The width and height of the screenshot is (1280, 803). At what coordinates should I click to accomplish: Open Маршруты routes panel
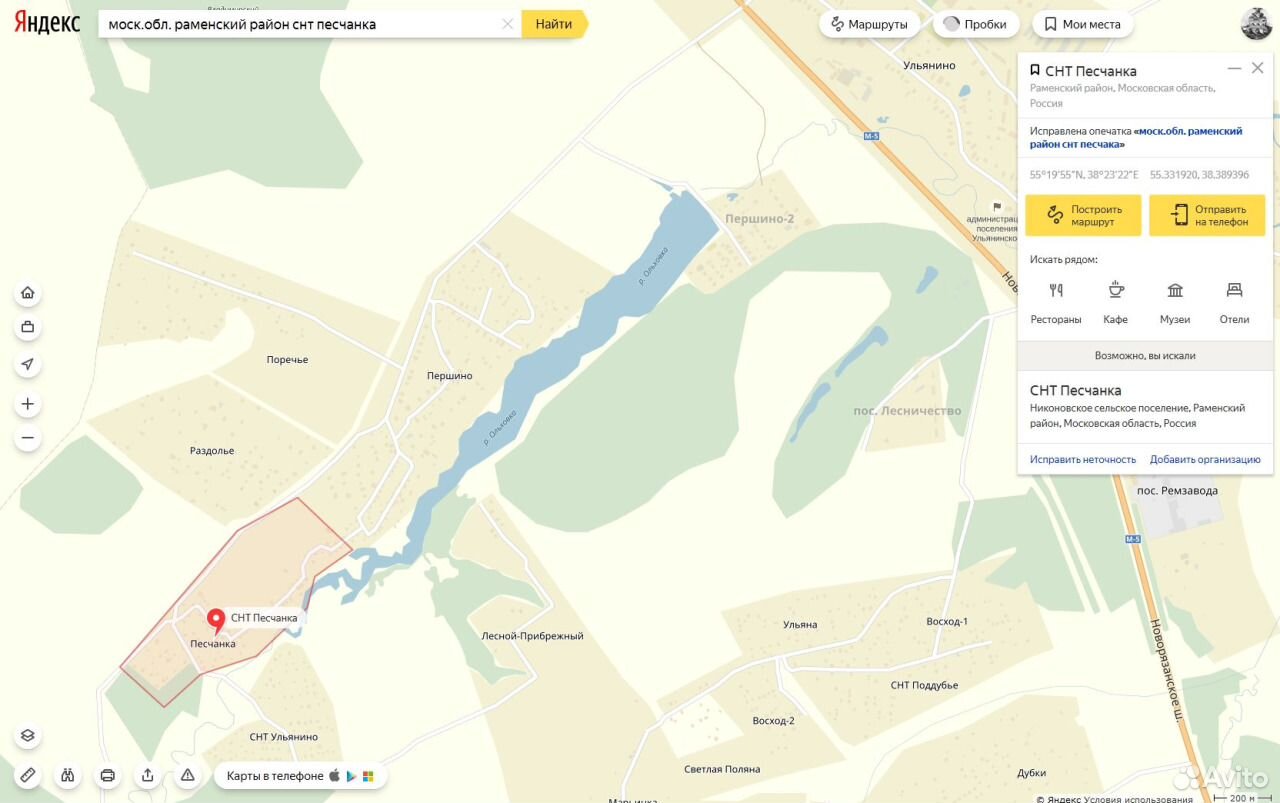click(869, 24)
